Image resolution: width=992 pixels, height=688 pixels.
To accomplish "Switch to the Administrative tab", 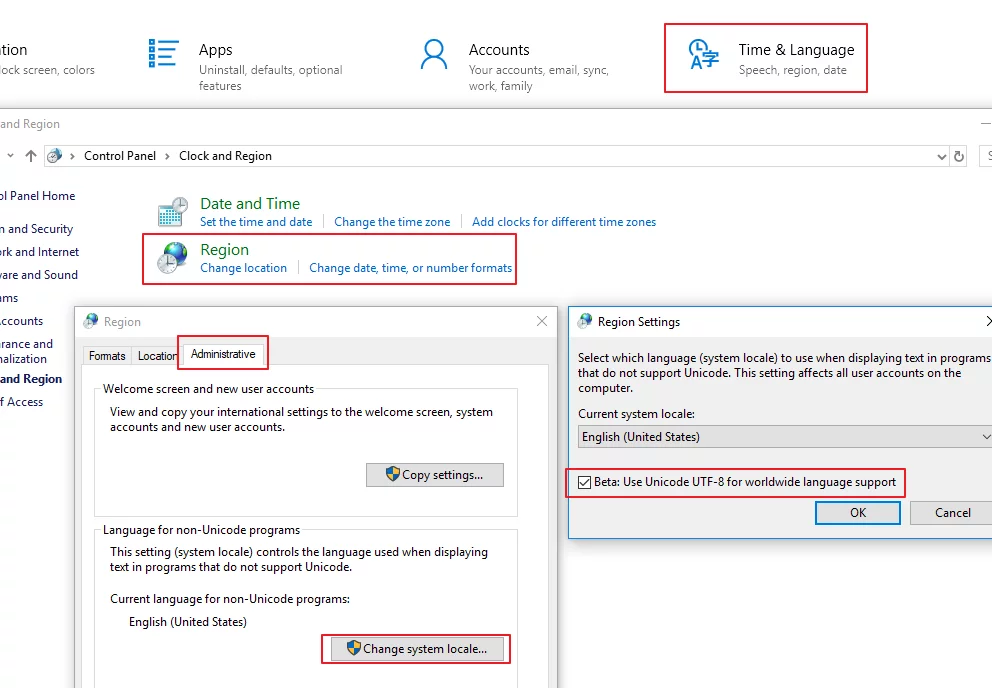I will tap(223, 354).
